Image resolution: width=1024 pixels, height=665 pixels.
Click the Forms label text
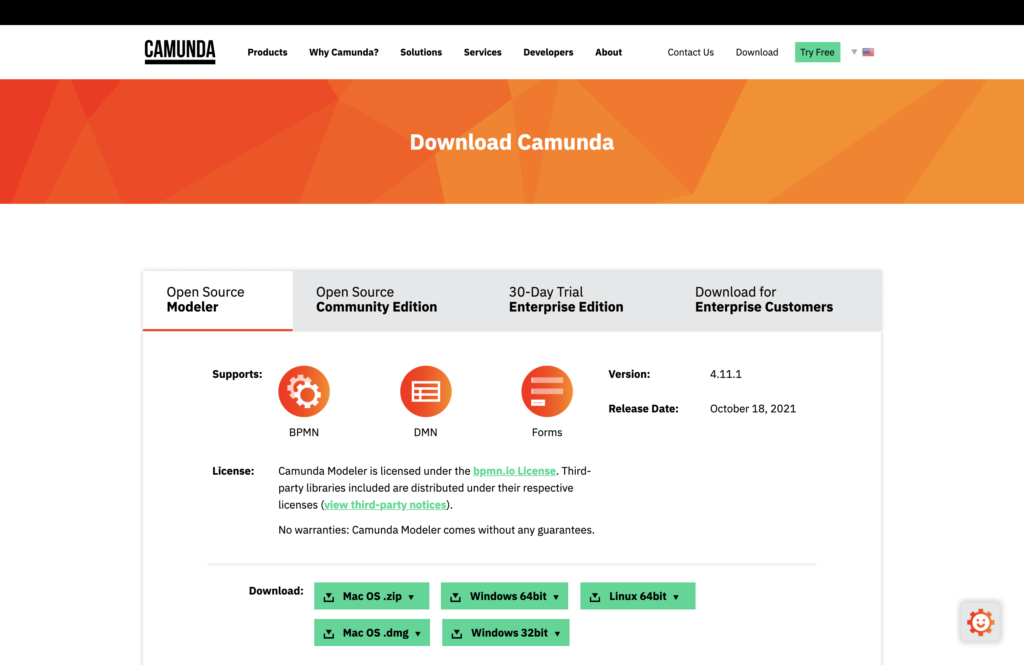pos(547,432)
